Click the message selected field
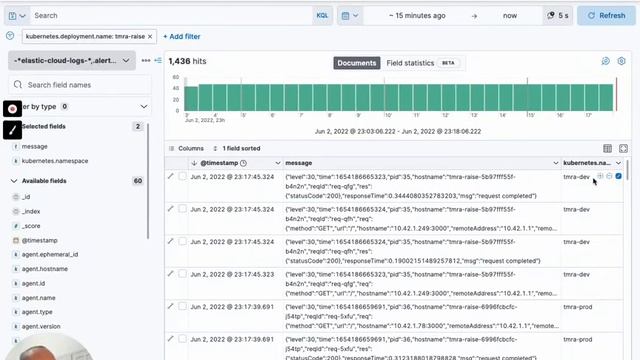Image resolution: width=640 pixels, height=360 pixels. click(35, 146)
